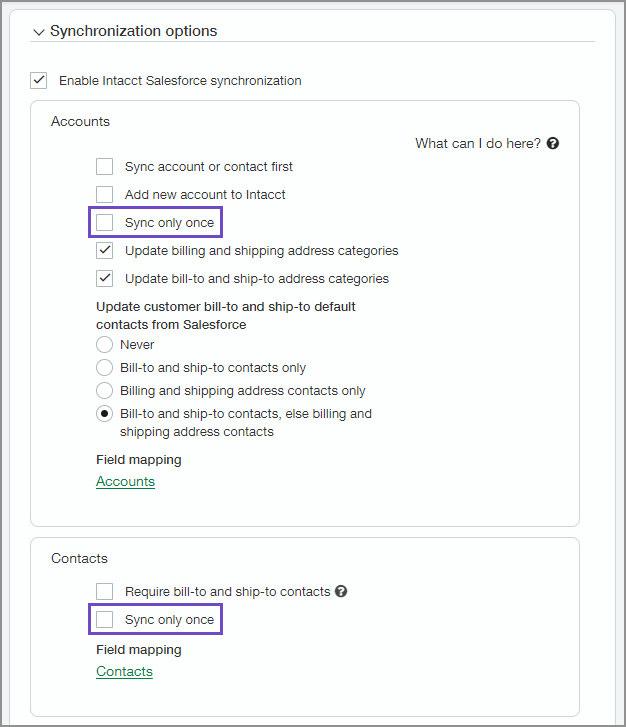Tick 'Sync only once' under Contacts
Viewport: 626px width, 727px height.
(x=105, y=620)
